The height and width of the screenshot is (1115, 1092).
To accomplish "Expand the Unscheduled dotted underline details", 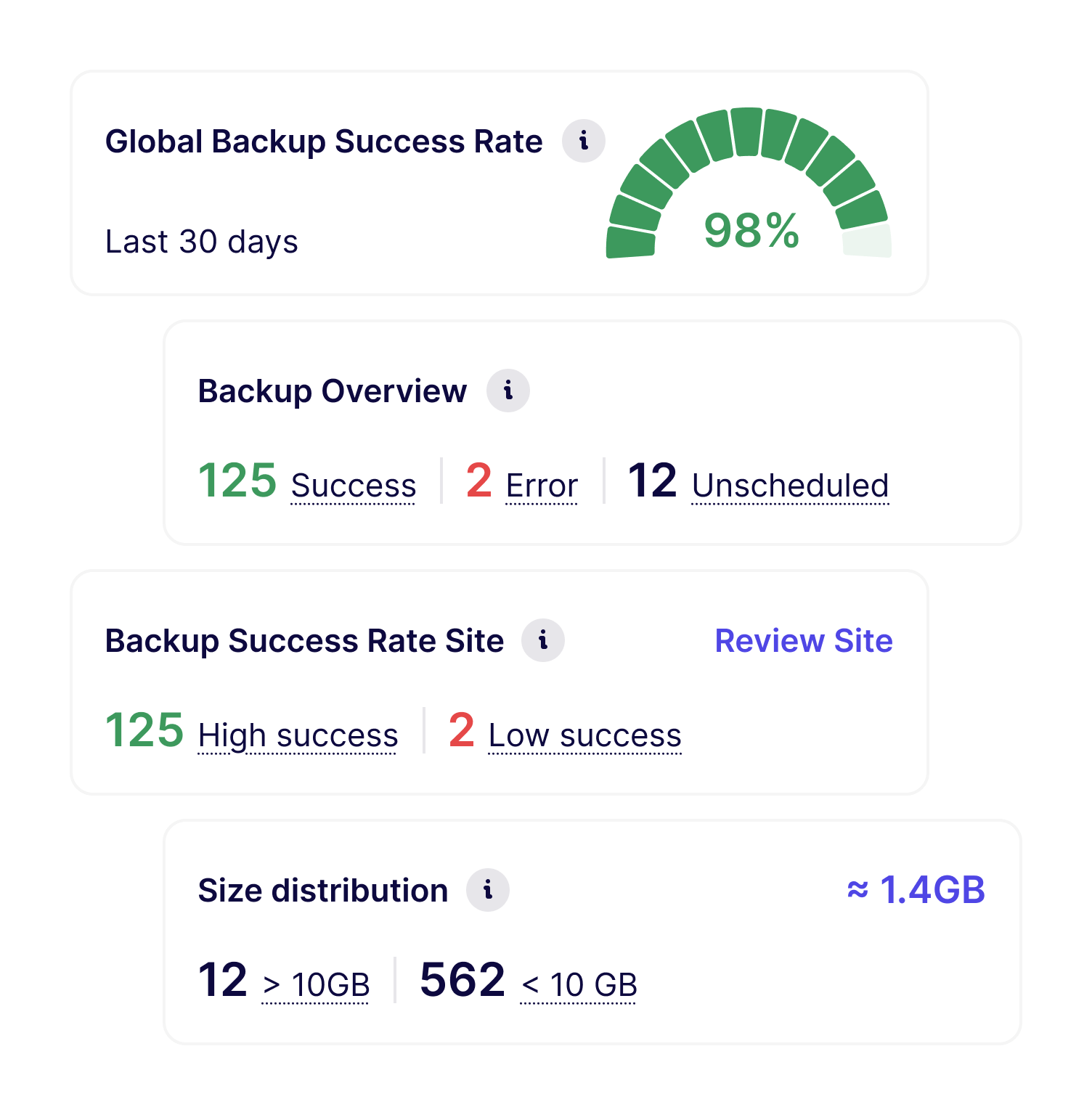I will pos(789,486).
